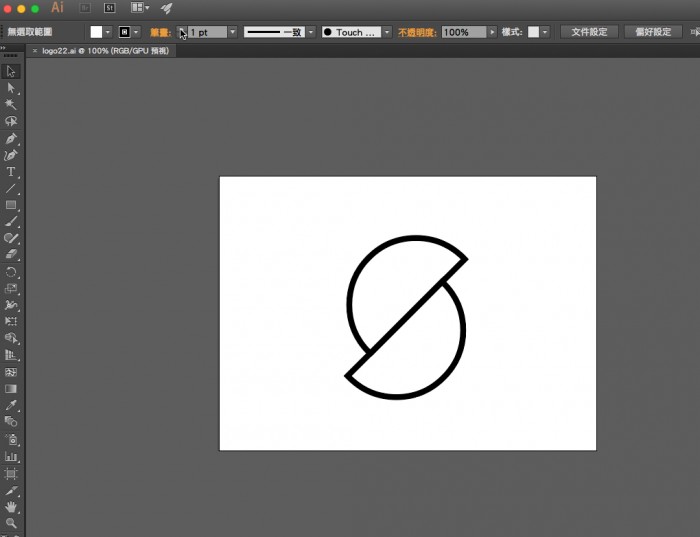Open the opacity 100% field
Image resolution: width=700 pixels, height=537 pixels.
pos(463,32)
